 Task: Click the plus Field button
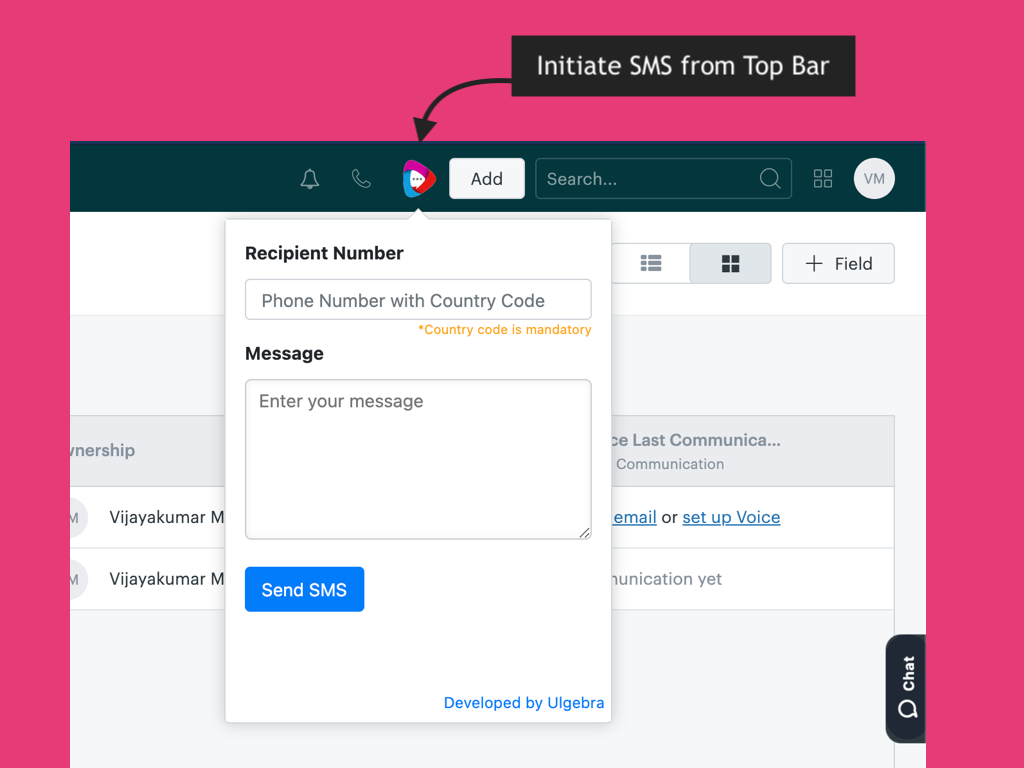coord(838,263)
